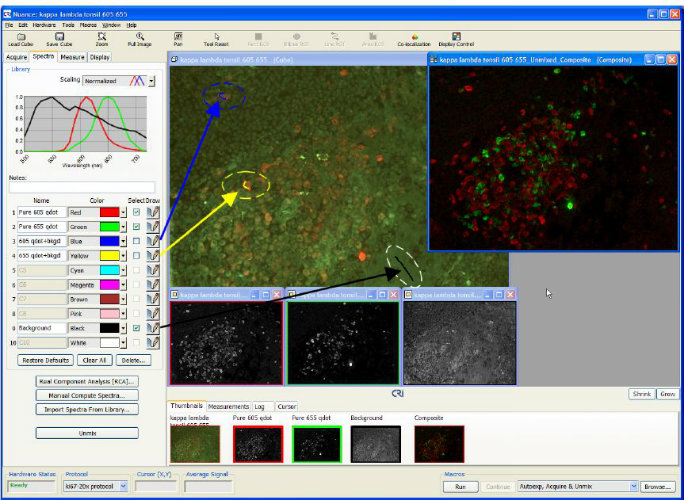684x500 pixels.
Task: Open color dropdown arrow for Red row
Action: 123,212
